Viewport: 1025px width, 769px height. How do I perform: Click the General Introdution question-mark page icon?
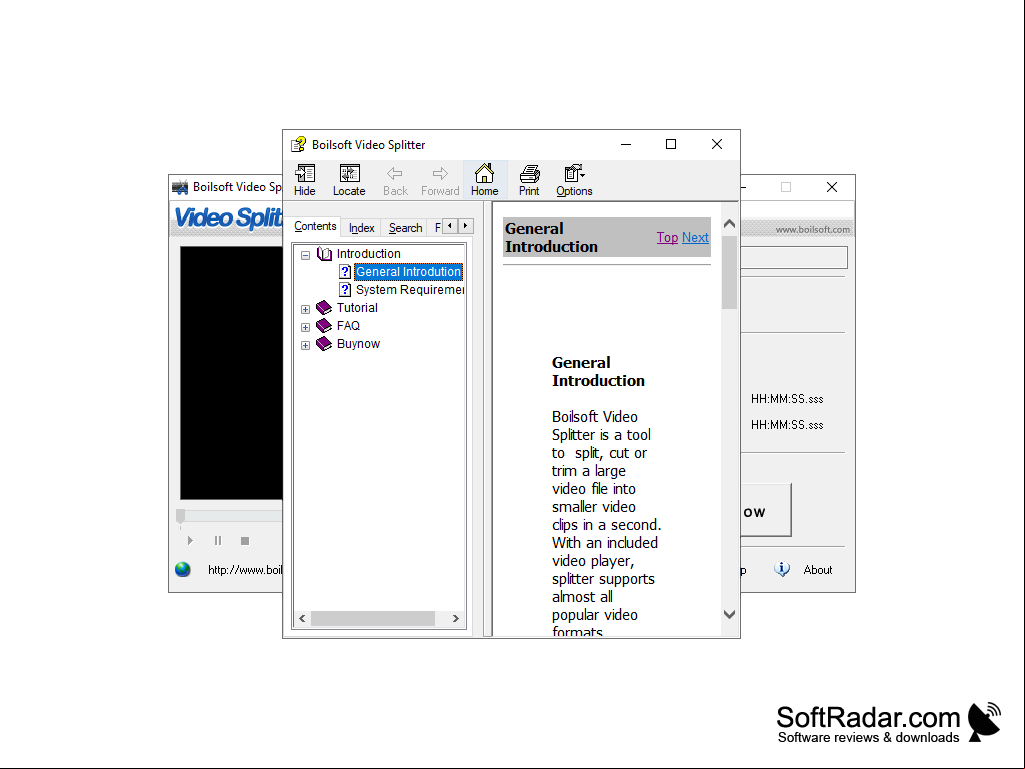tap(345, 271)
